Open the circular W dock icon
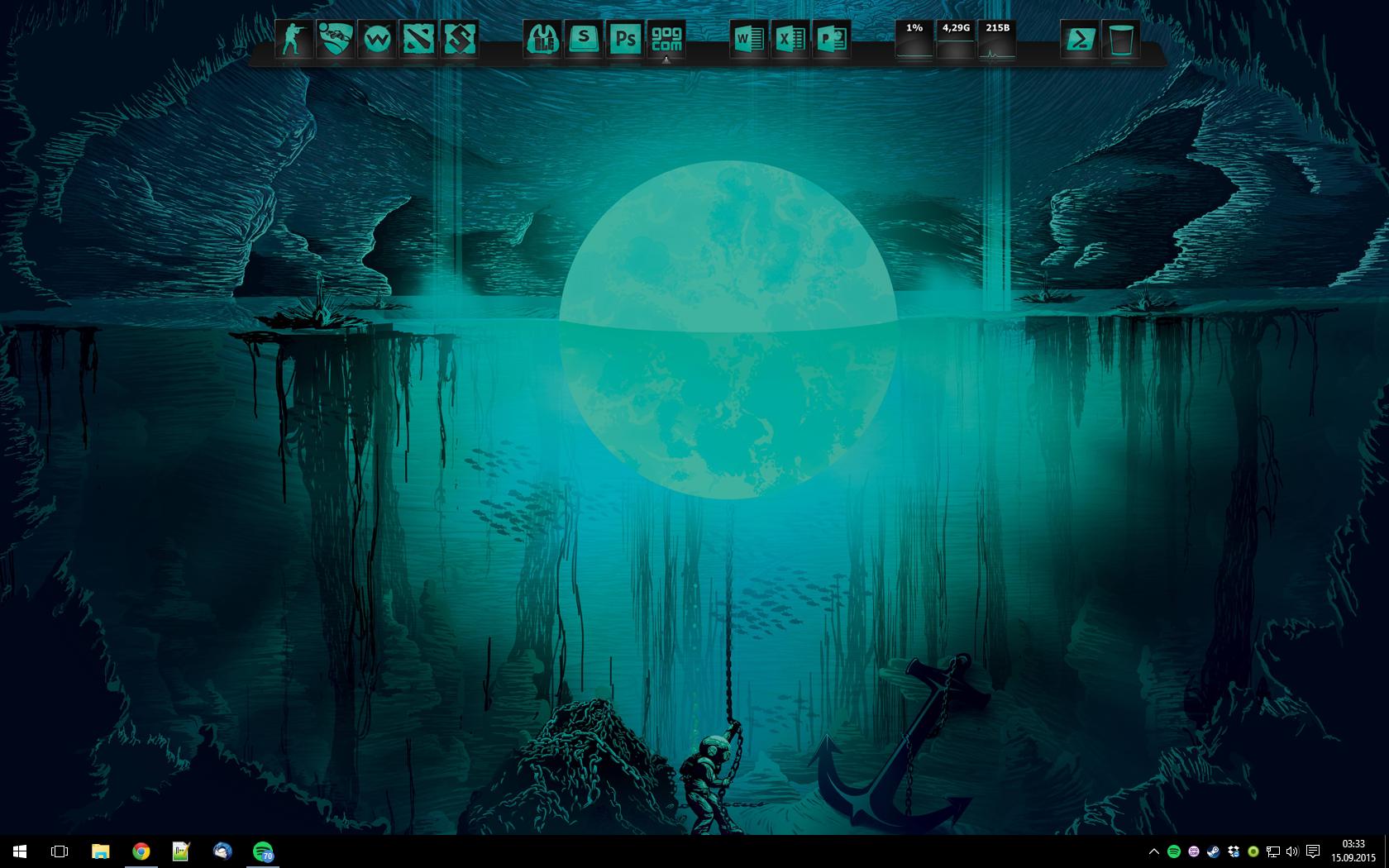The height and width of the screenshot is (868, 1389). tap(376, 39)
